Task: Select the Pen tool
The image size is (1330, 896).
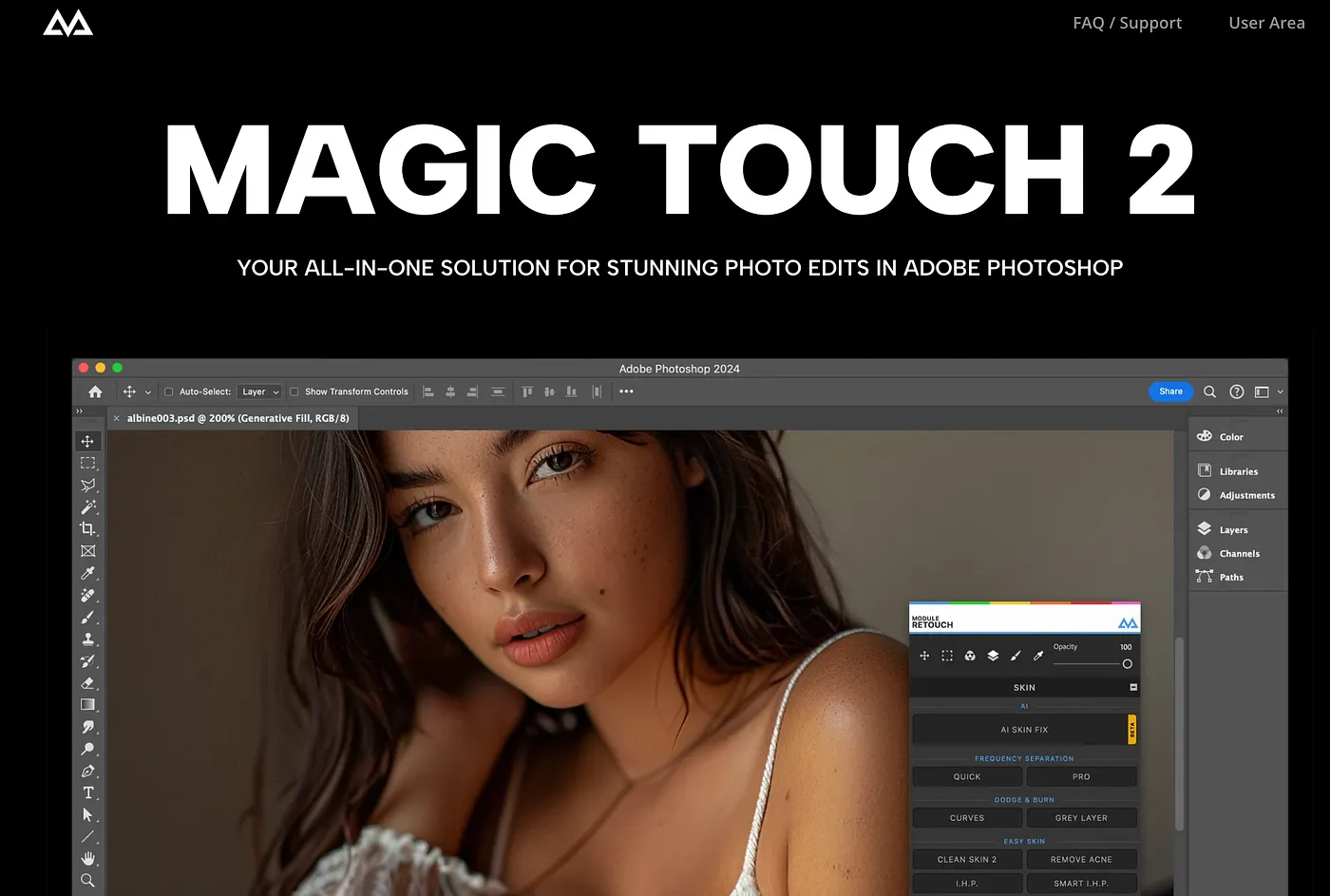Action: tap(87, 771)
